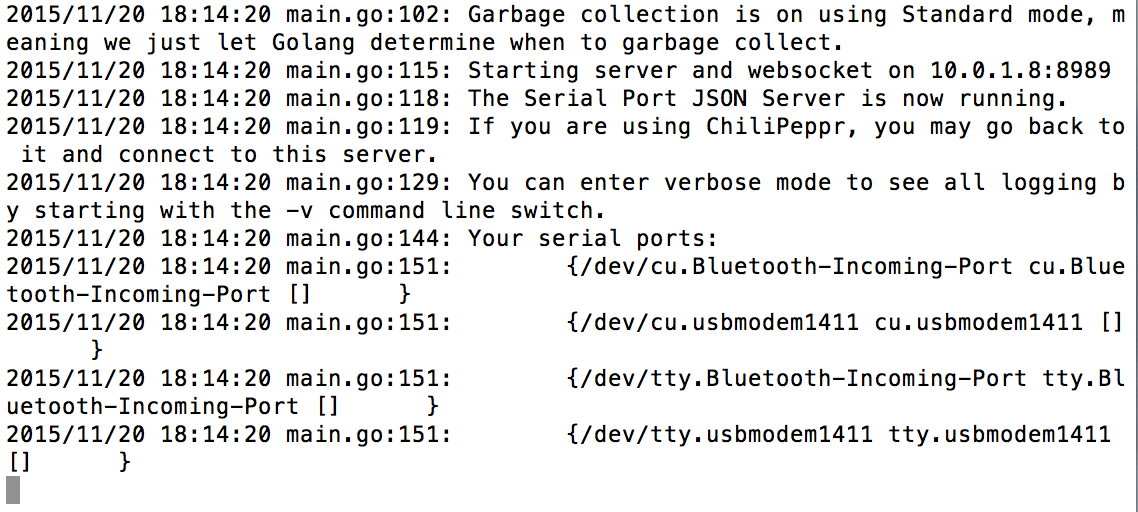Click the "Serial Port JSON Server" text
The height and width of the screenshot is (512, 1138).
coord(684,99)
